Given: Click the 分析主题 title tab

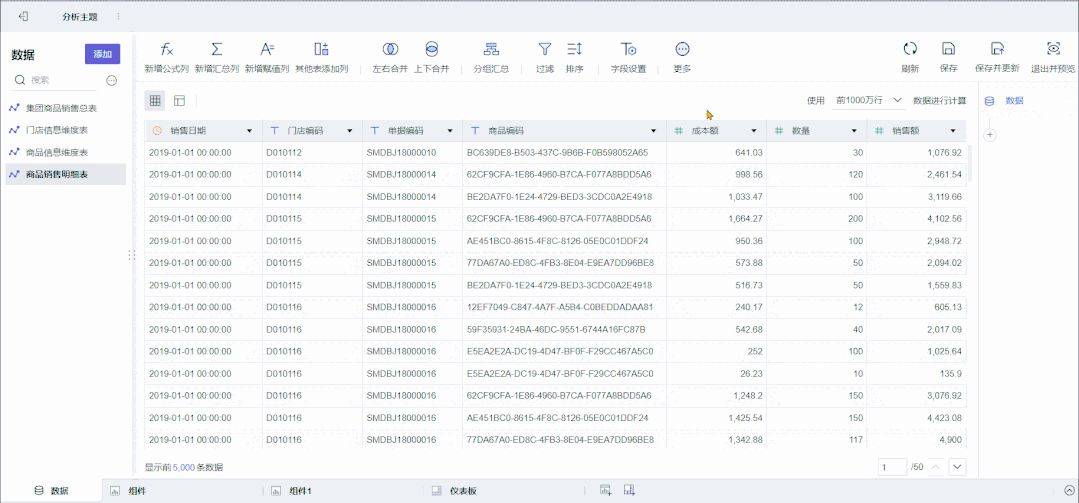Looking at the screenshot, I should coord(79,16).
